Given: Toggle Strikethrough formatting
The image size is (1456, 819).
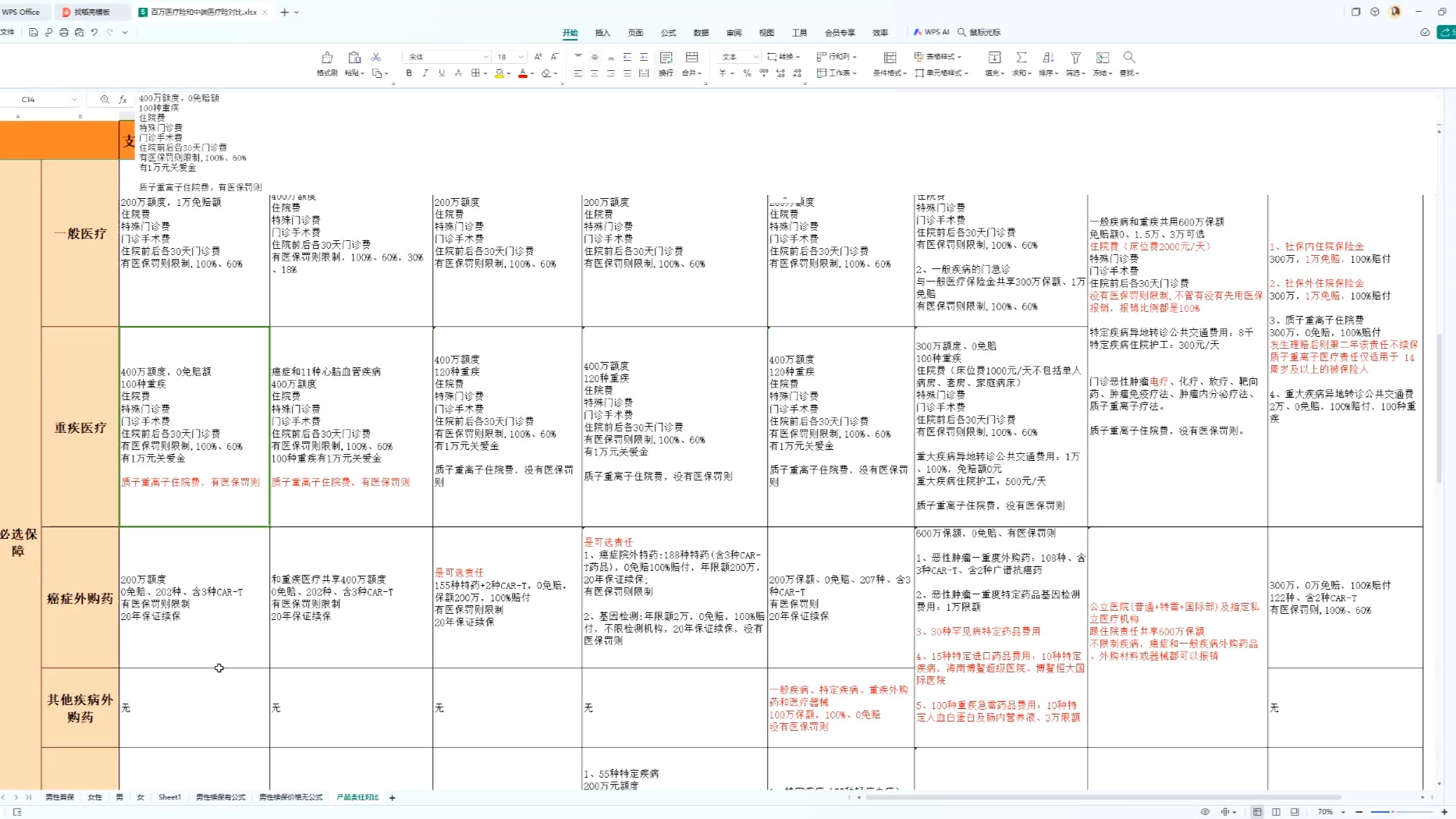Looking at the screenshot, I should click(458, 73).
